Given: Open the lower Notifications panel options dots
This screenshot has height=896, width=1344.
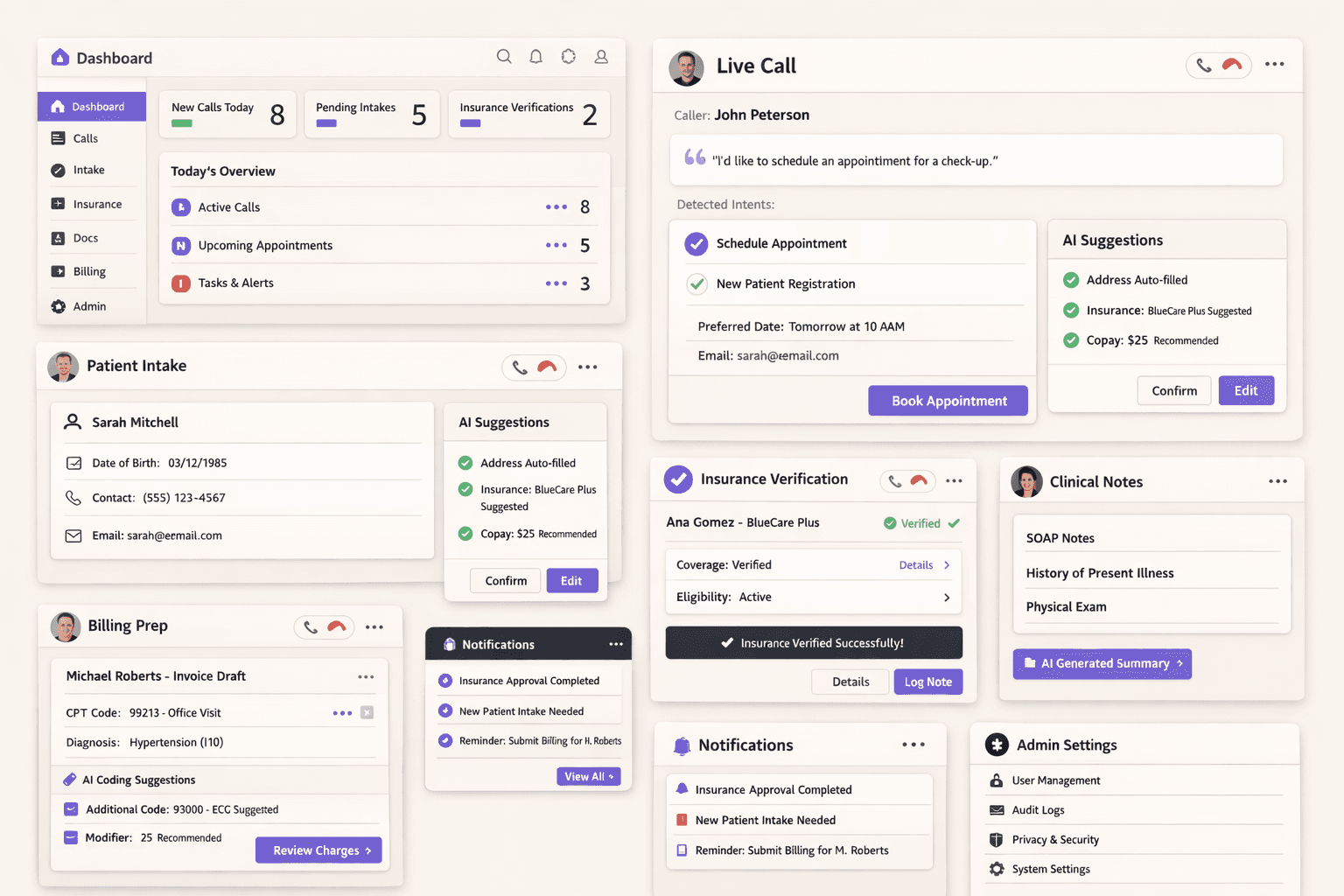Looking at the screenshot, I should [x=913, y=745].
